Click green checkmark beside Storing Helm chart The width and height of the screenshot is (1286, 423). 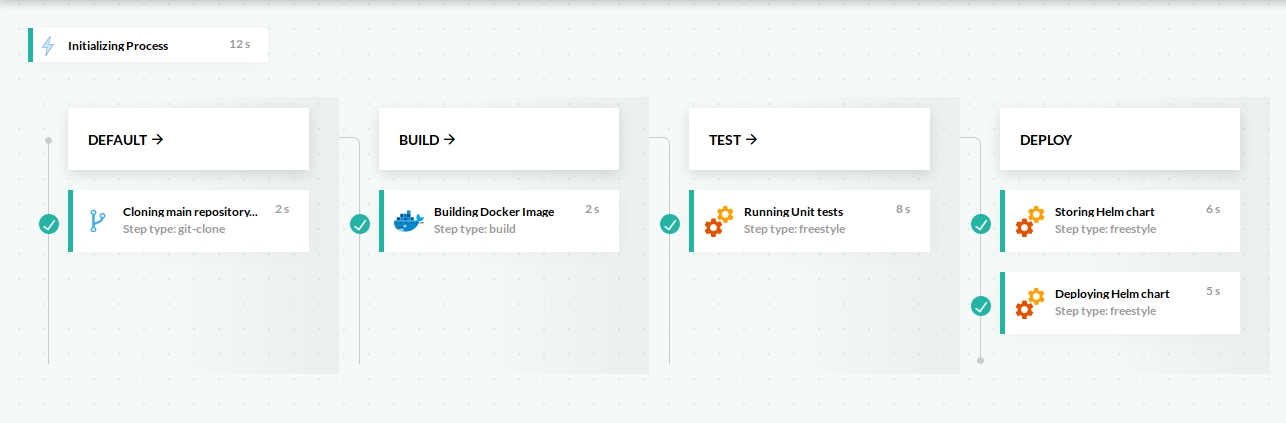[x=981, y=224]
